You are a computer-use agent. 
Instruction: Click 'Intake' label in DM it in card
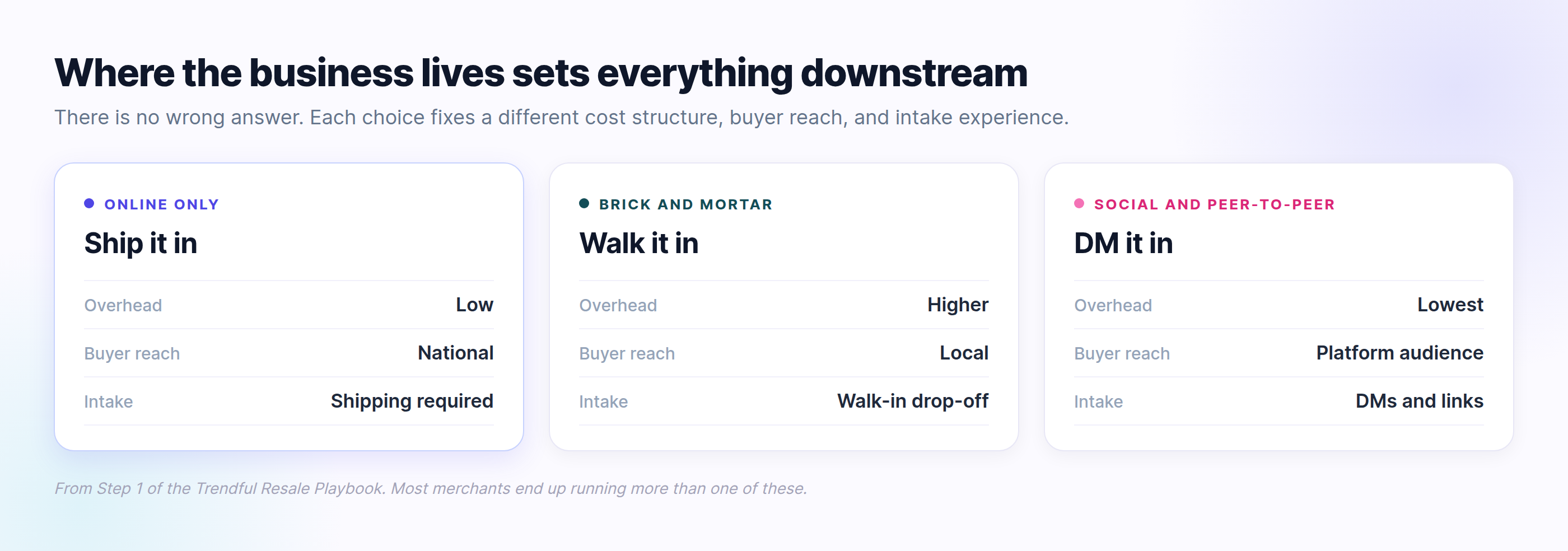click(x=1098, y=402)
